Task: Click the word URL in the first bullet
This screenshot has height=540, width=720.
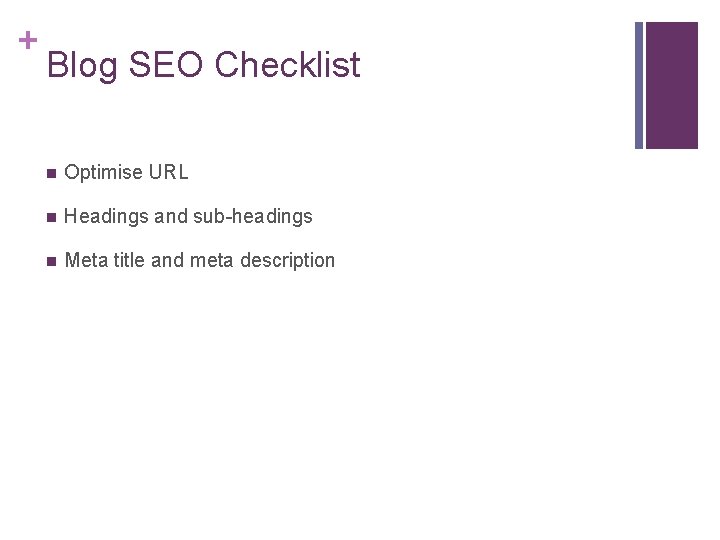Action: tap(169, 172)
